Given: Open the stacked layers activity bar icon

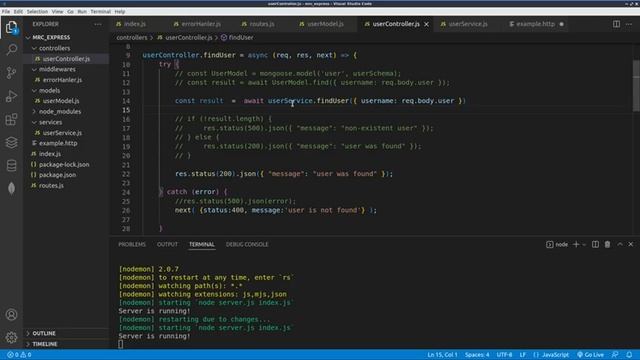Looking at the screenshot, I should coord(11,142).
